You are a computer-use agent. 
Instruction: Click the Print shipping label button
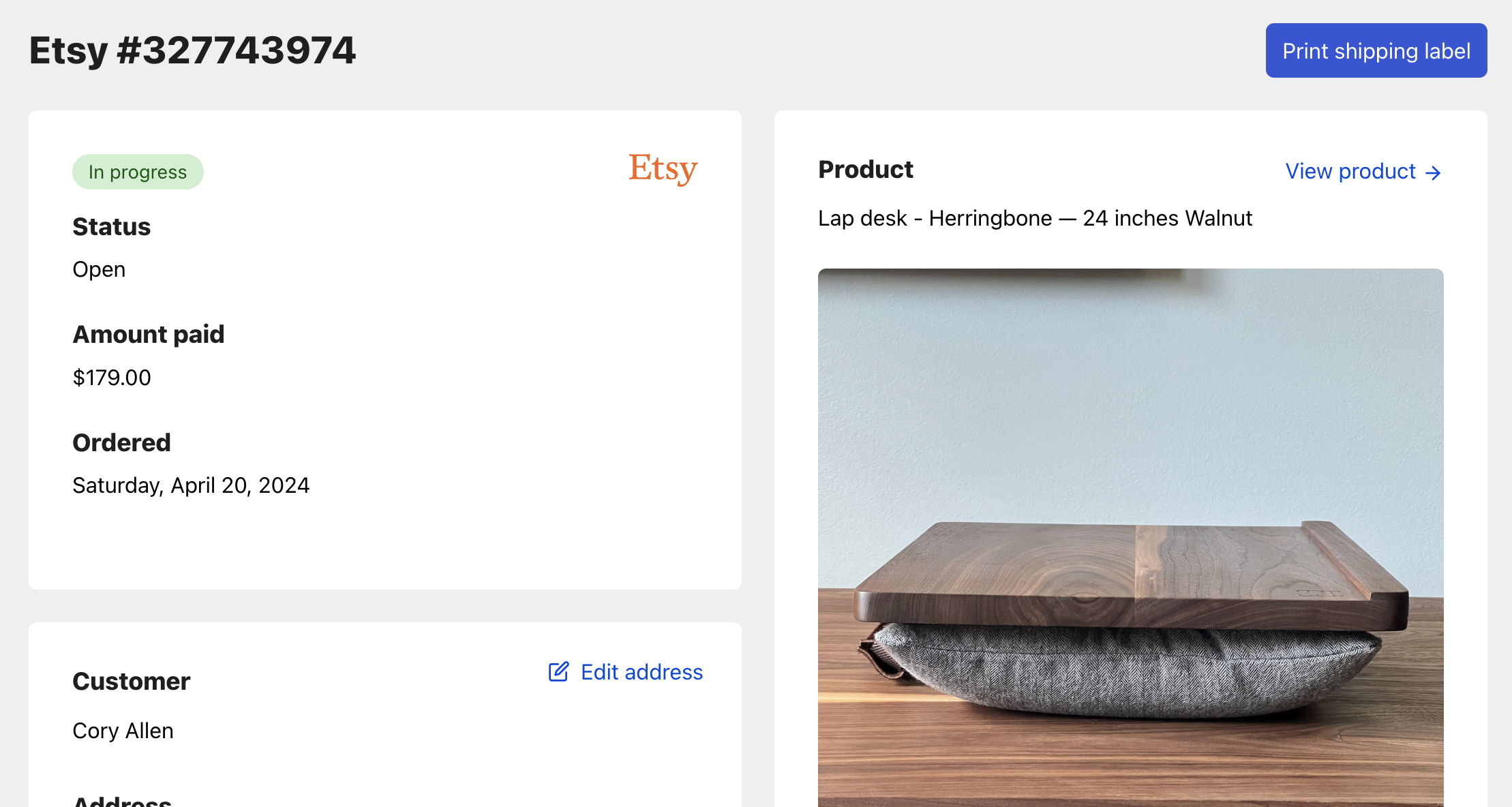tap(1376, 50)
